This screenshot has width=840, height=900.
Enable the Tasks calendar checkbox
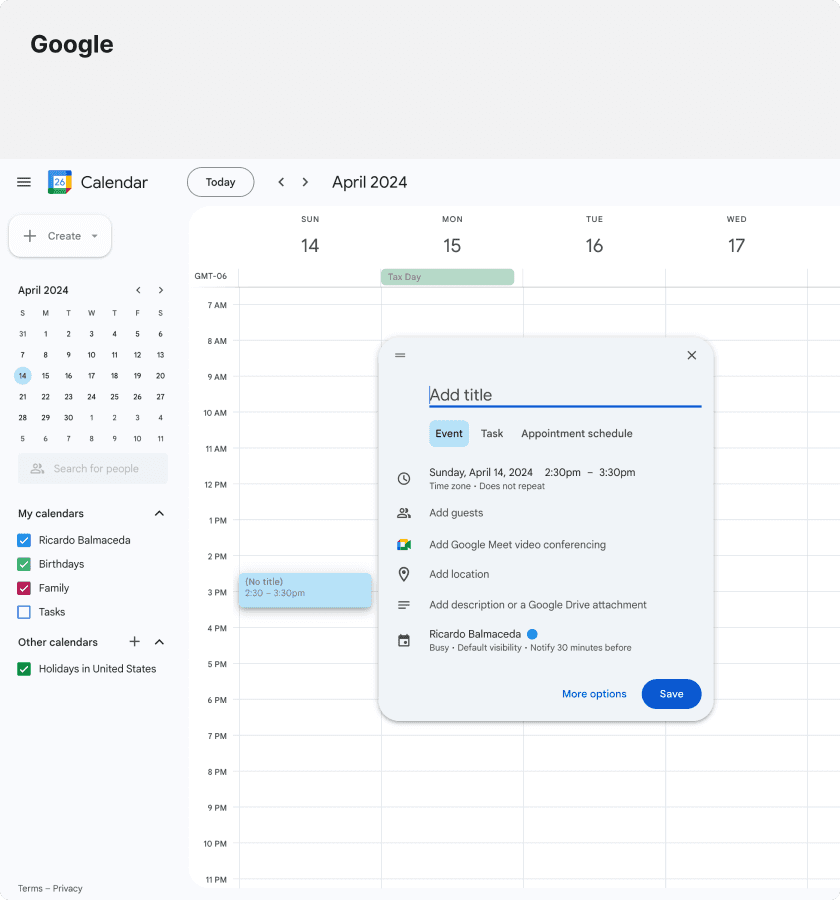(24, 612)
